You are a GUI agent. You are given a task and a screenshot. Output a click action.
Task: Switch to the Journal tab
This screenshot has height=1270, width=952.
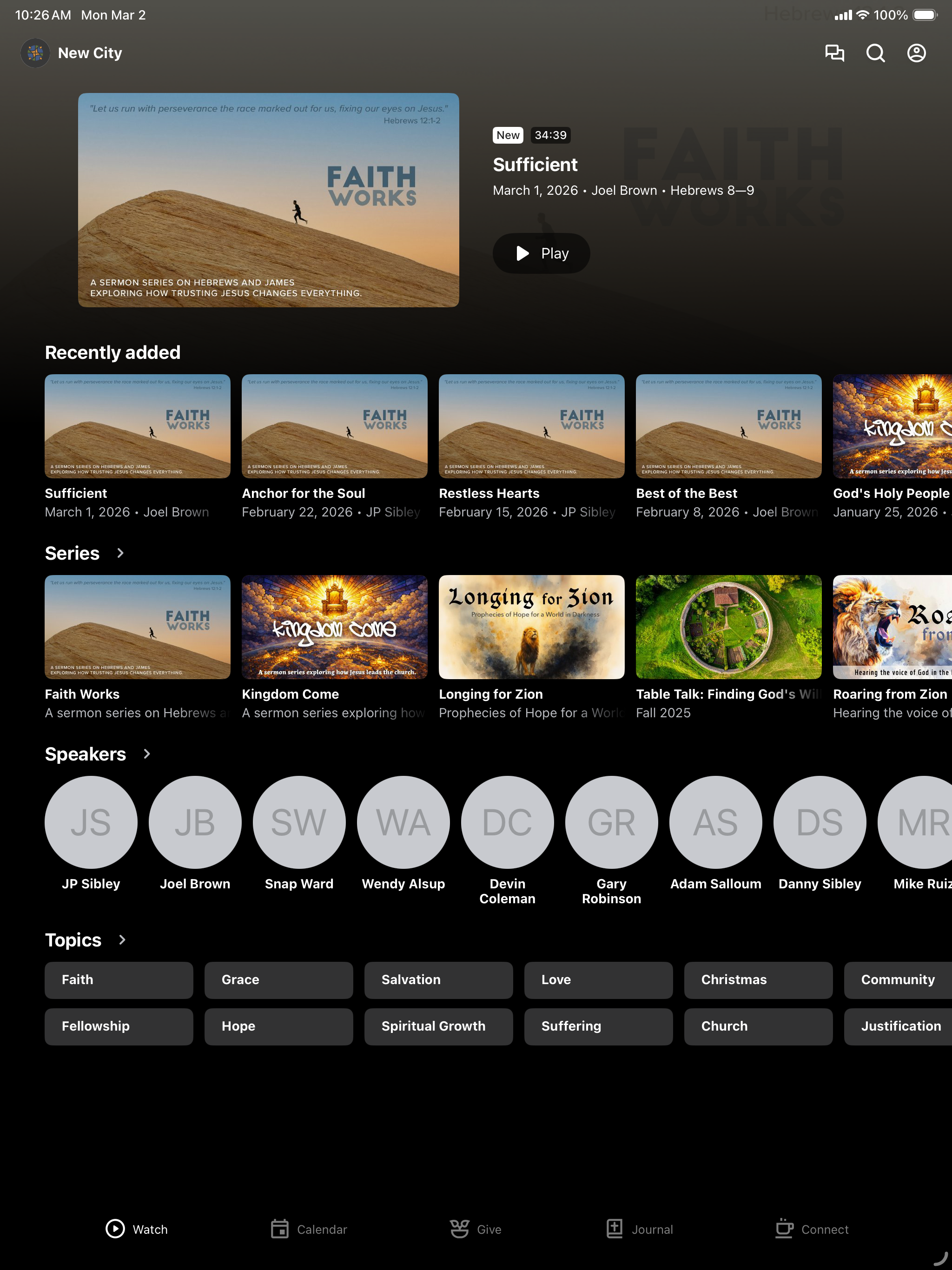point(640,1229)
